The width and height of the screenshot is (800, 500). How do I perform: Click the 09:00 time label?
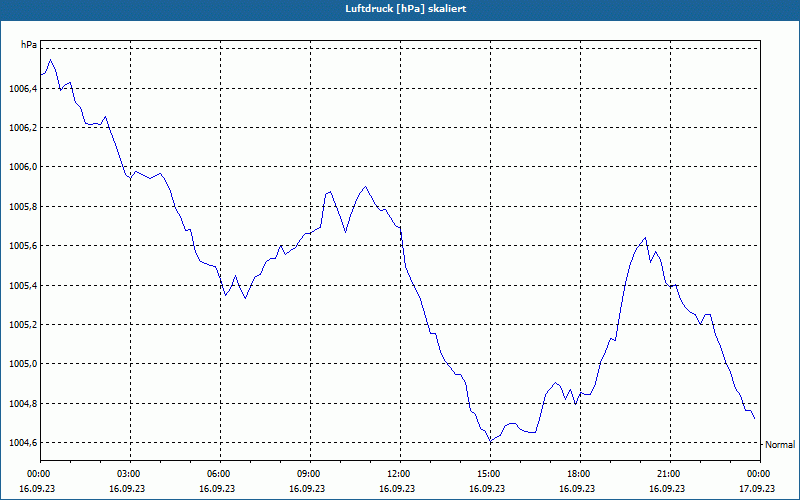point(310,474)
